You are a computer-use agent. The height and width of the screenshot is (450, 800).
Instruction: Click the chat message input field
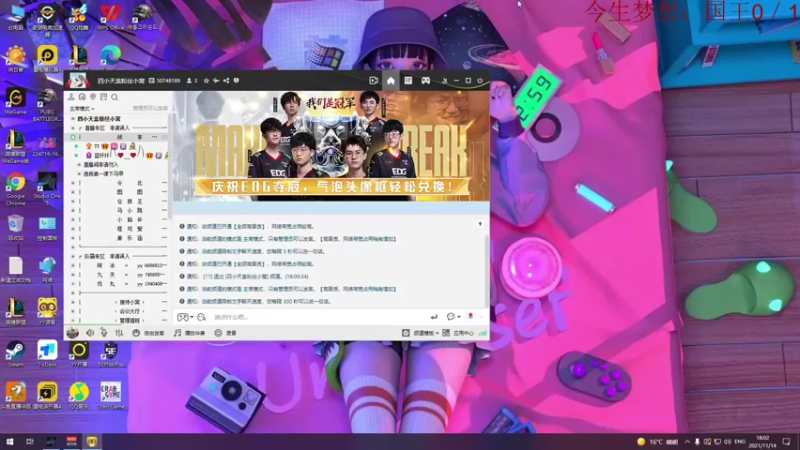coord(319,317)
